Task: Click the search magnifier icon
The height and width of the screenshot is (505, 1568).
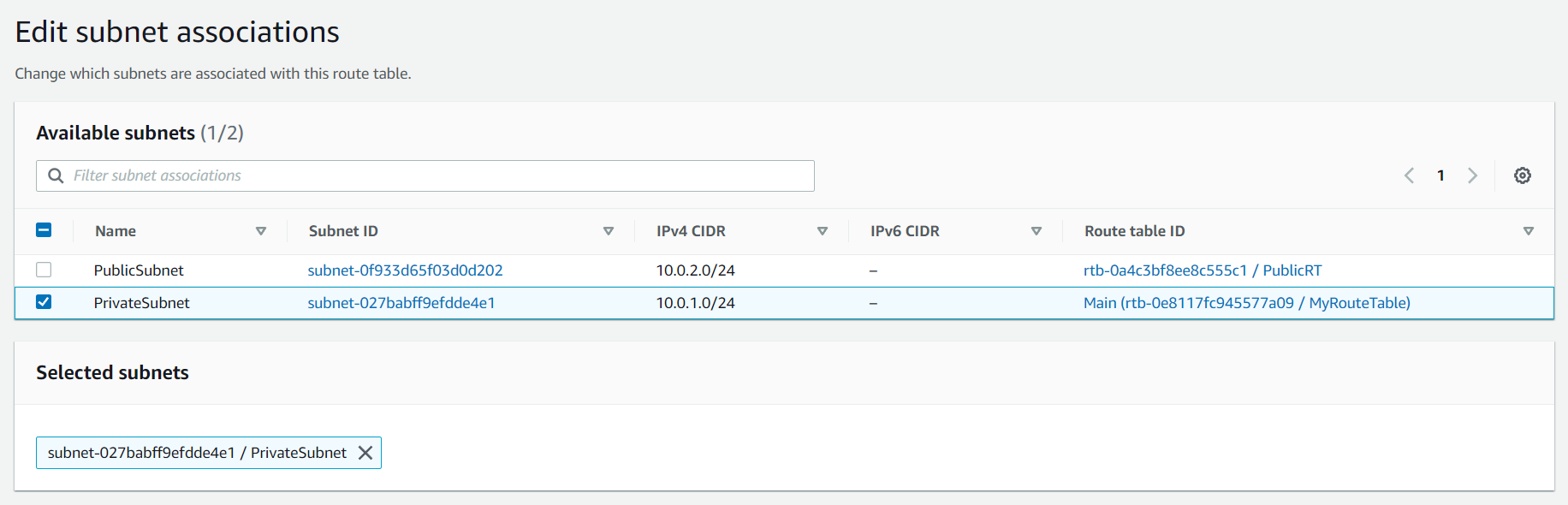Action: [56, 175]
